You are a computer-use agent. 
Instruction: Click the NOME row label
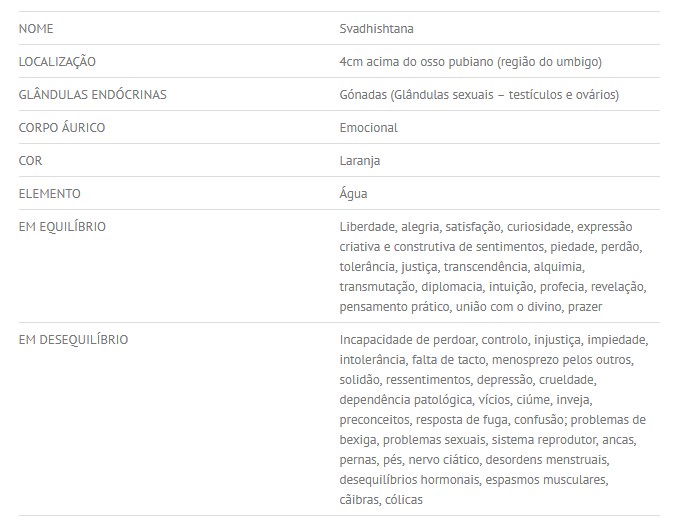click(36, 28)
